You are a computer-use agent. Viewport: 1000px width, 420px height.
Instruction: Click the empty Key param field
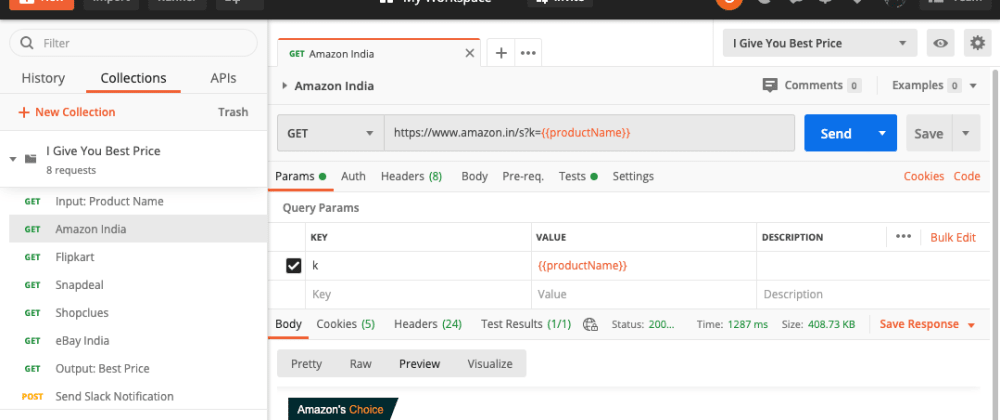pos(418,294)
